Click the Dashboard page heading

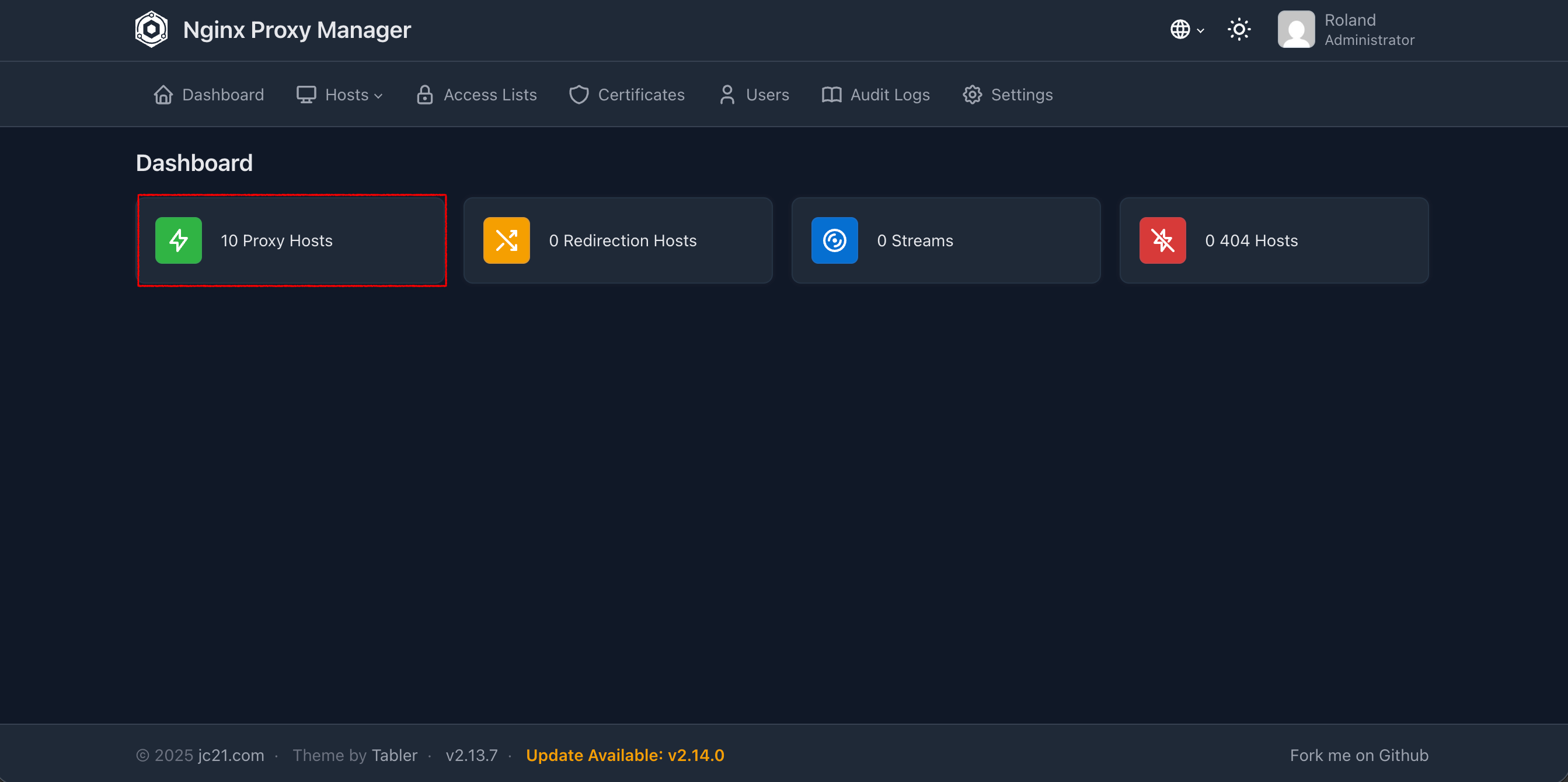194,163
